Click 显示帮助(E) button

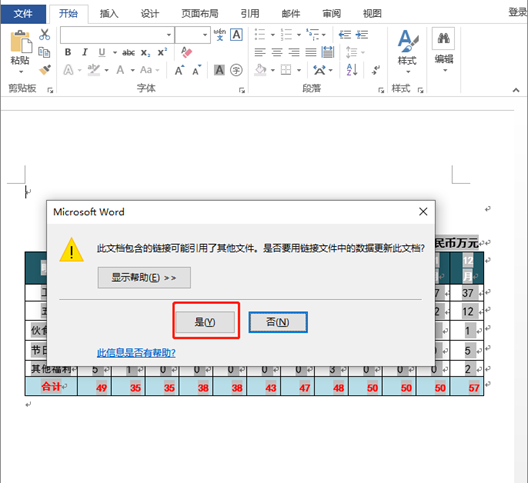pos(144,278)
